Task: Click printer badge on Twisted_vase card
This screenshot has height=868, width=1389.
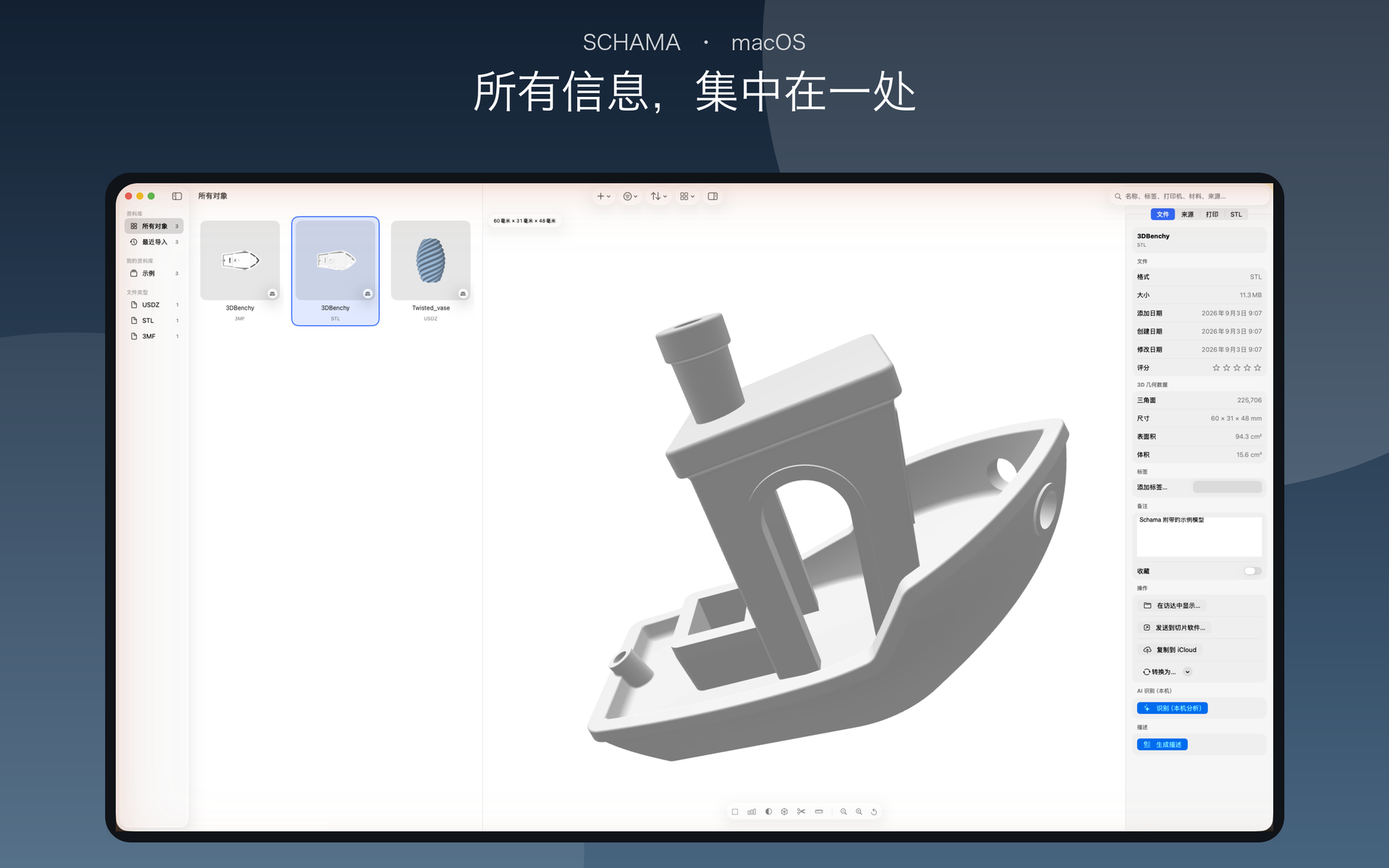Action: point(463,294)
